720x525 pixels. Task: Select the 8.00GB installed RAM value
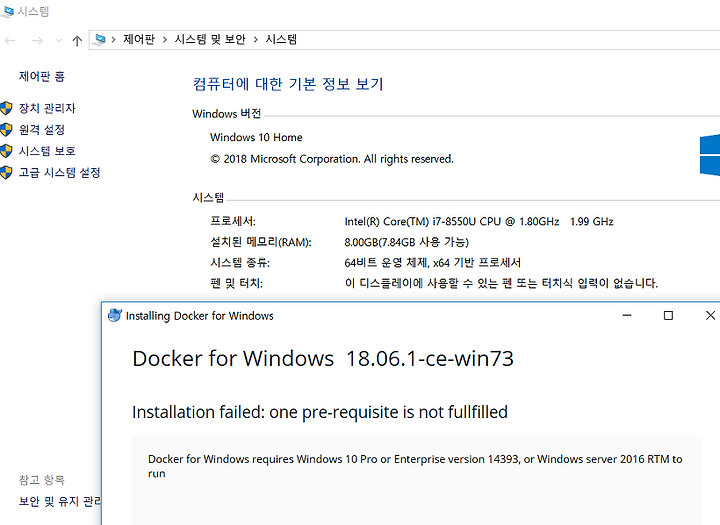point(406,242)
